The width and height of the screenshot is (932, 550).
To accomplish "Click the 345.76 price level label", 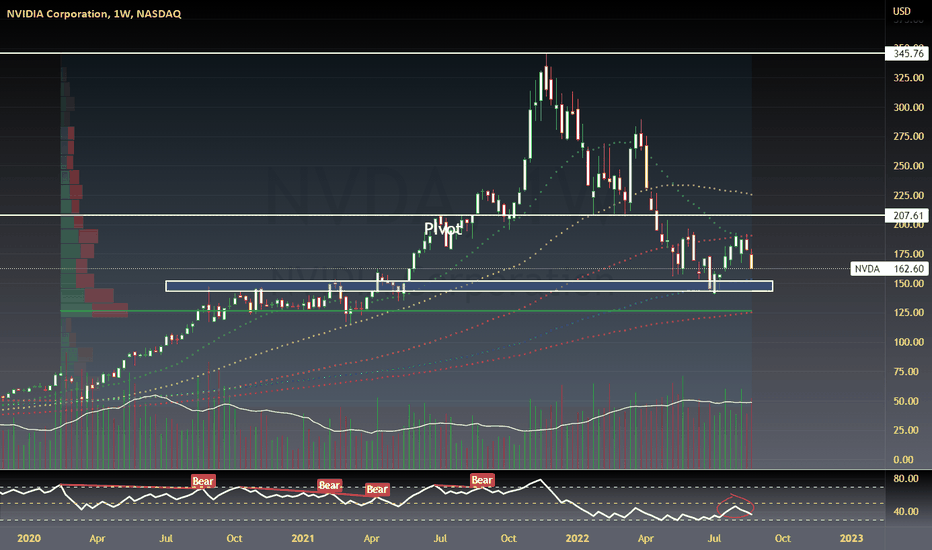I will (906, 54).
